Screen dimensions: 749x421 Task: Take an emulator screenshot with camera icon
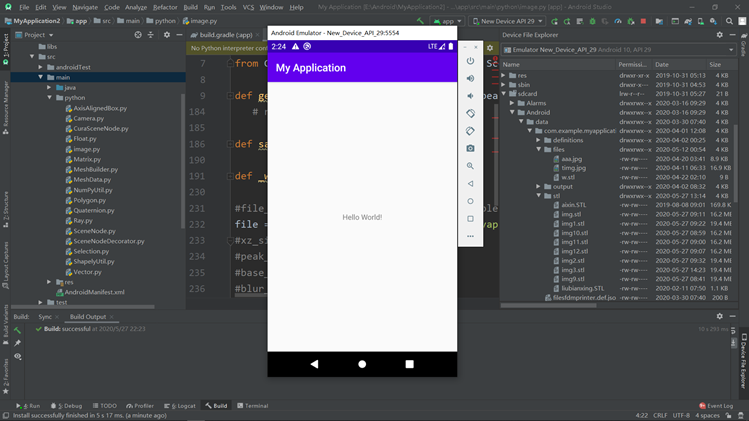470,149
